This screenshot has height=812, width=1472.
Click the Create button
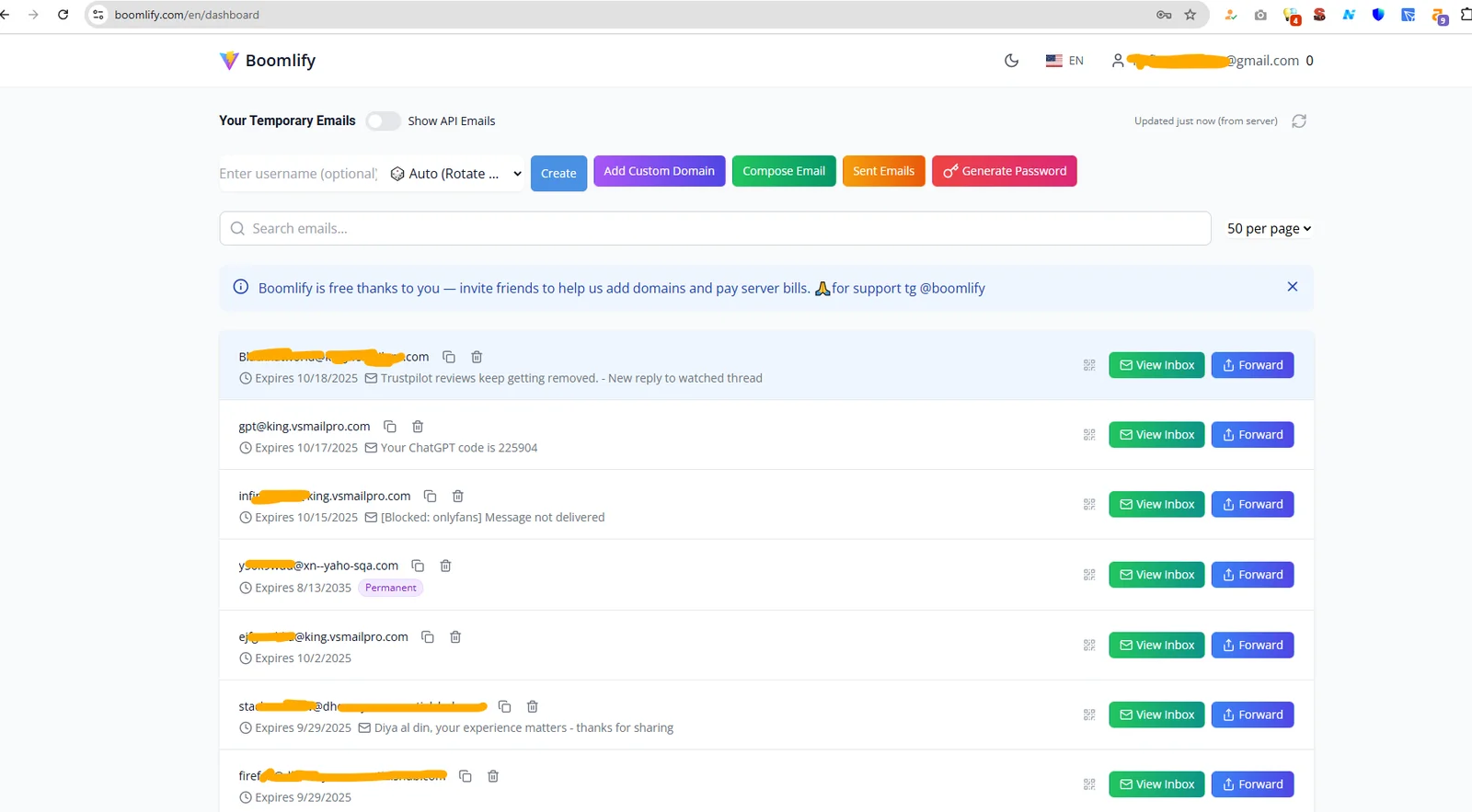[558, 173]
